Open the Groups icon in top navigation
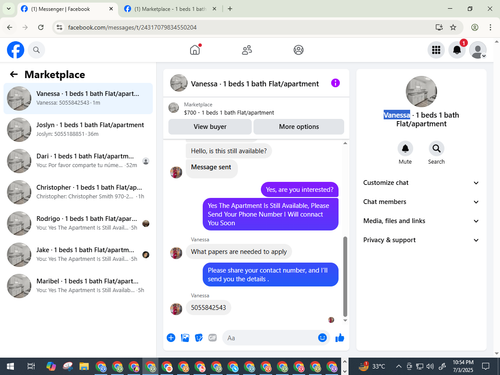Viewport: 500px width, 375px height. 298,50
